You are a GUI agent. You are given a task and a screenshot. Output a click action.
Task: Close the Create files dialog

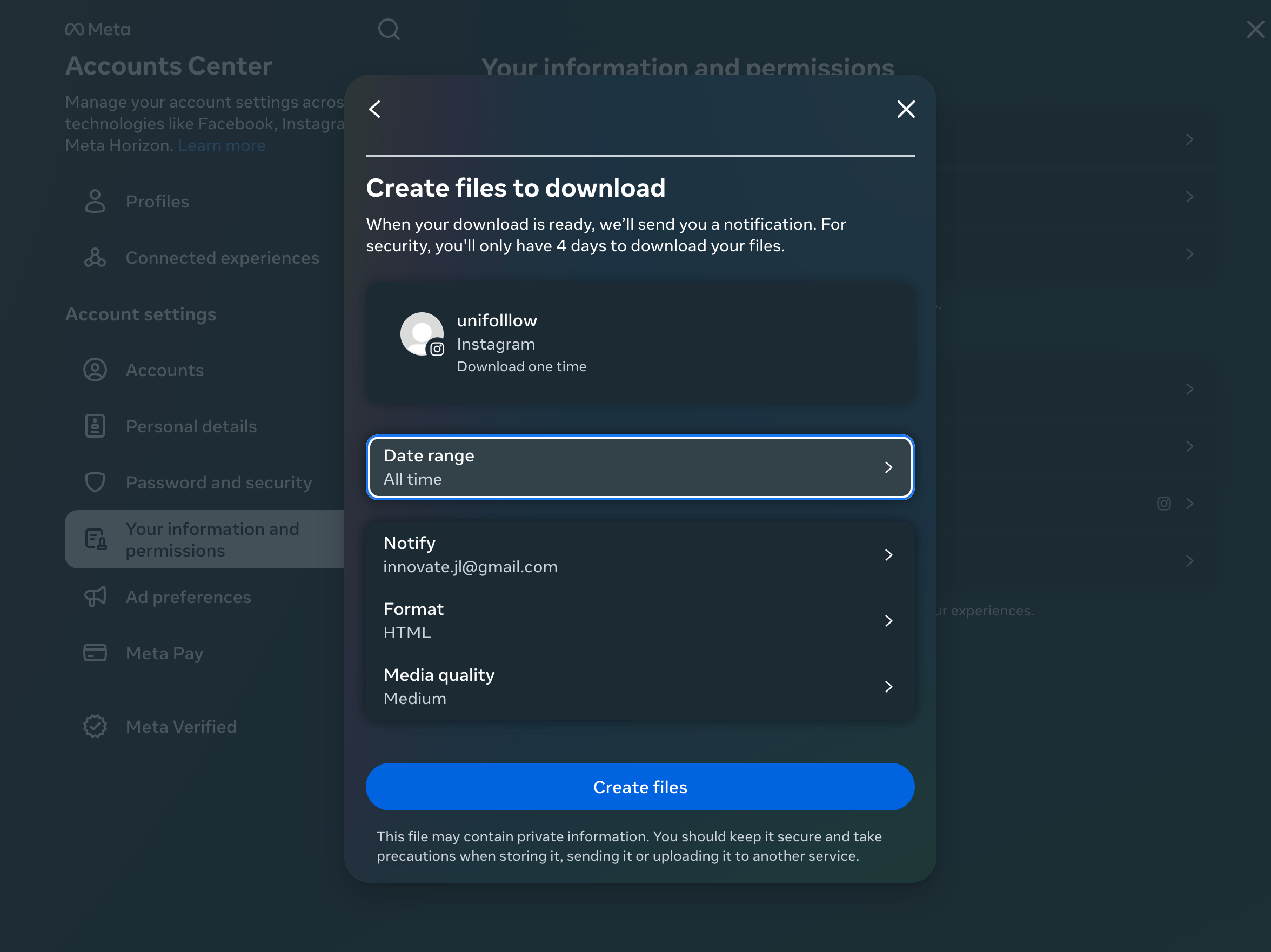pyautogui.click(x=906, y=109)
